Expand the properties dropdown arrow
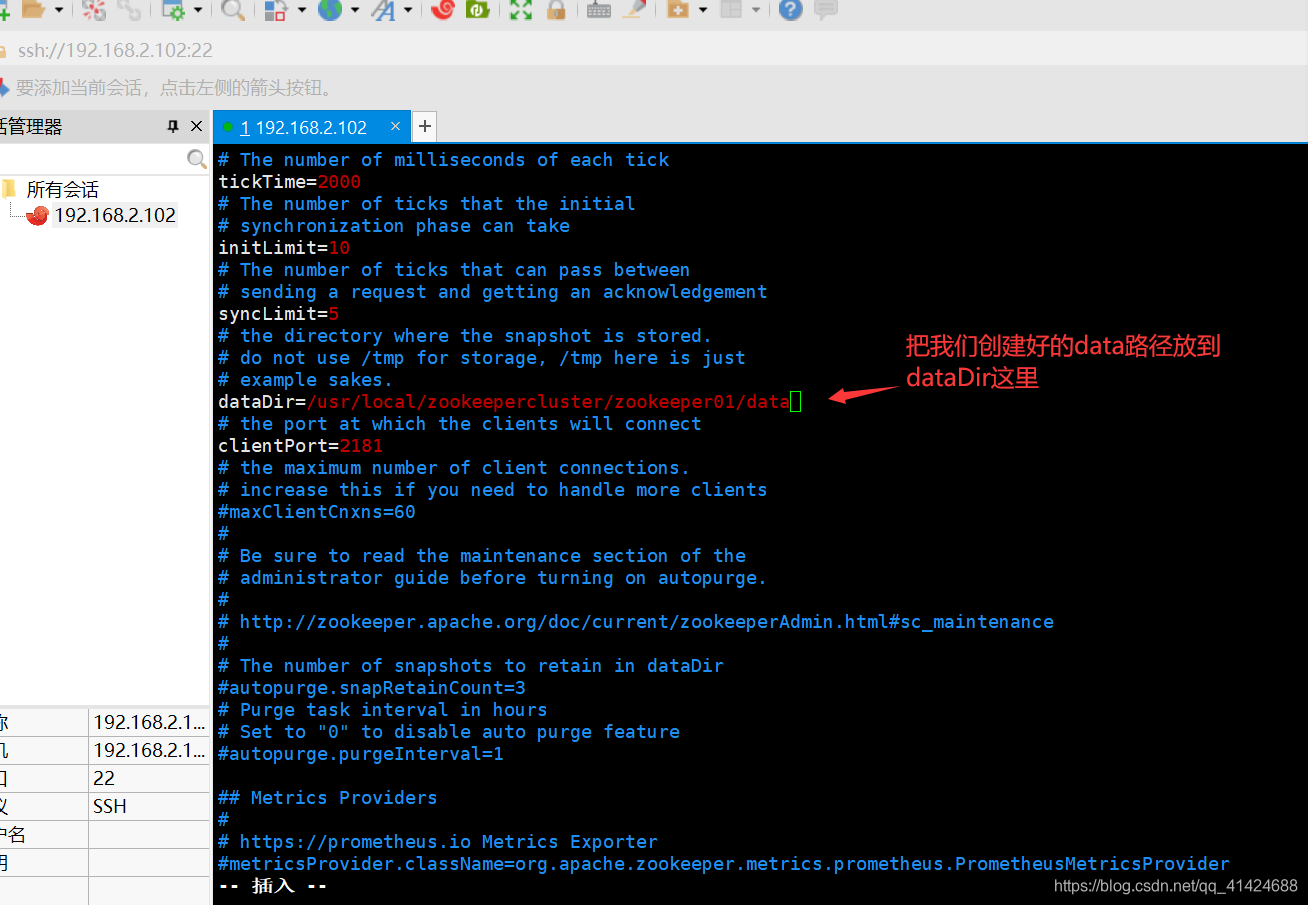The height and width of the screenshot is (905, 1308). (x=198, y=10)
